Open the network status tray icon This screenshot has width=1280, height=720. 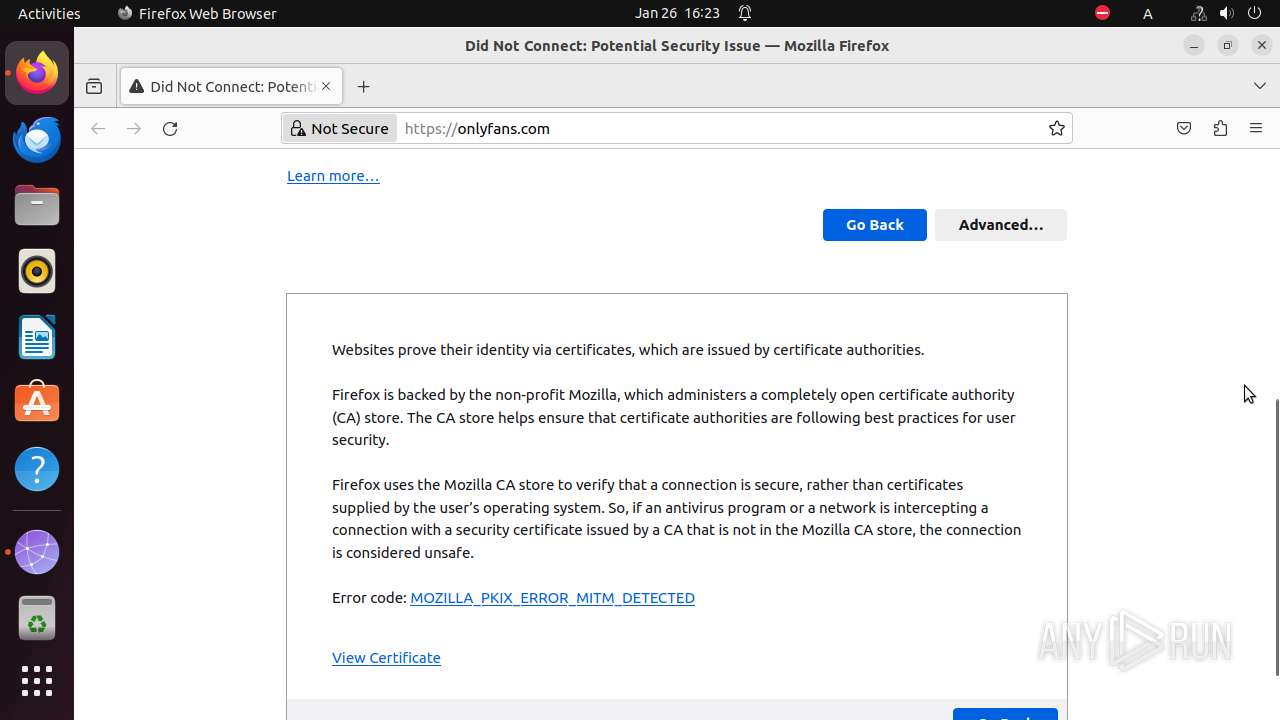point(1198,13)
